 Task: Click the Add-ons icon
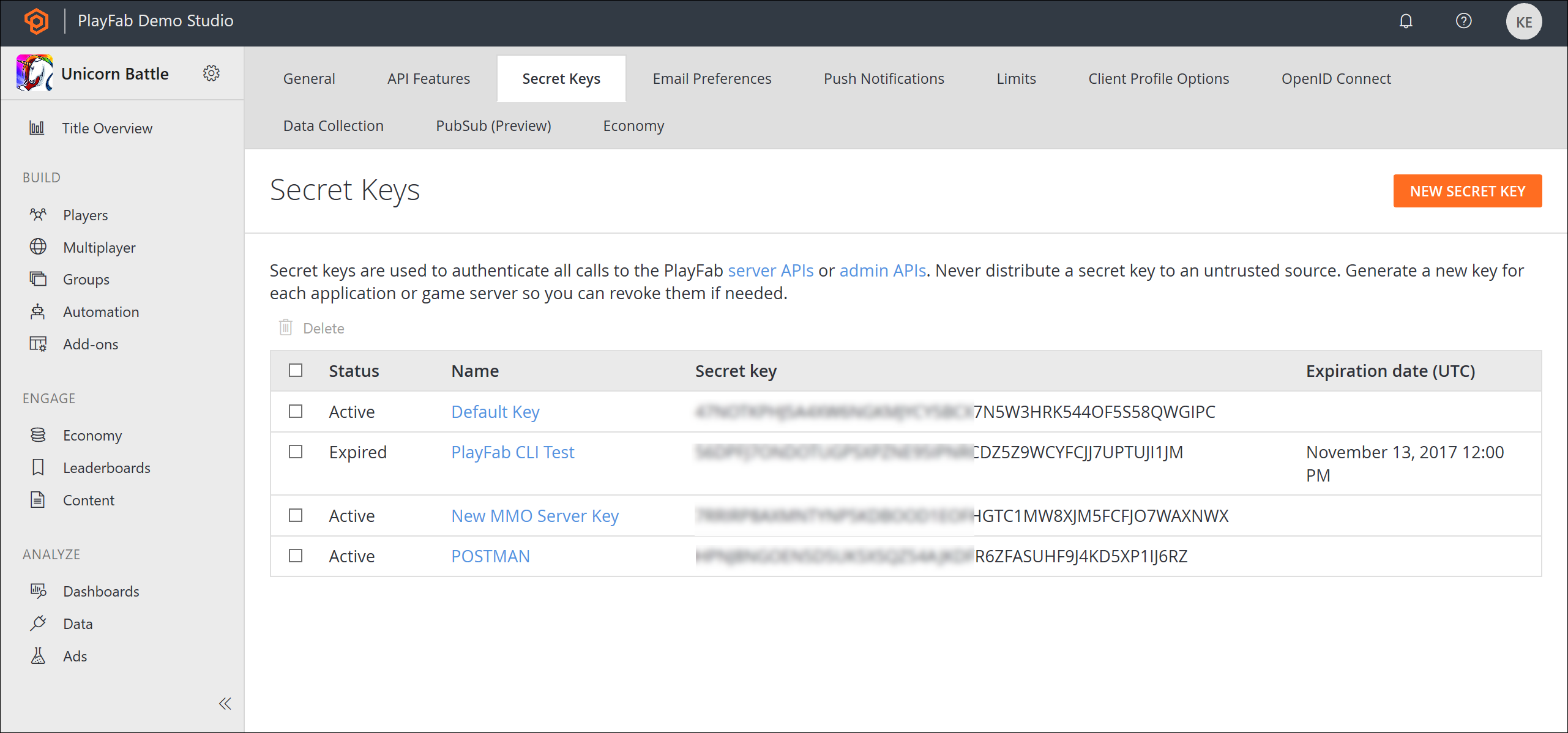tap(38, 344)
